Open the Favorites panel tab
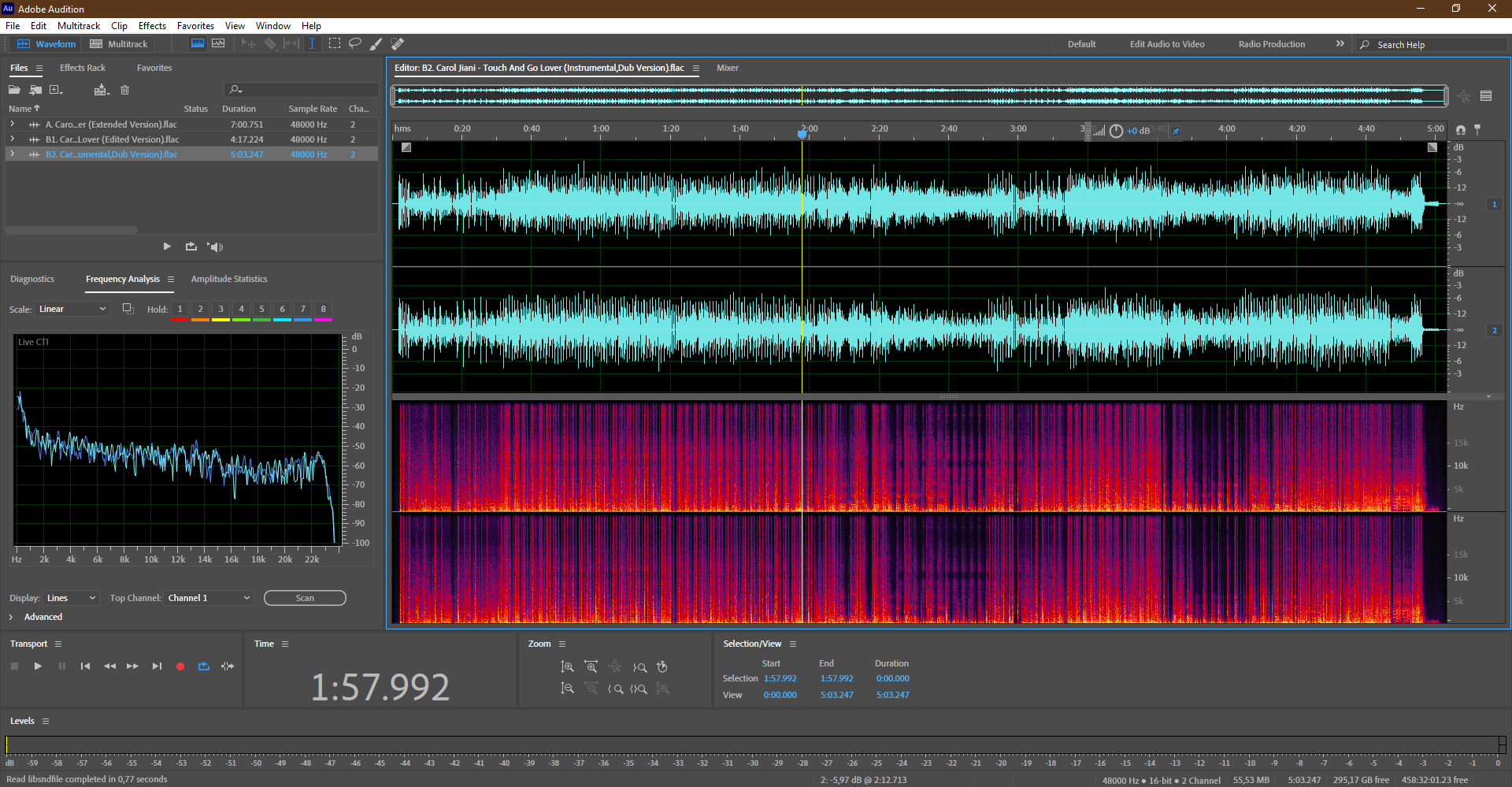Screen dimensions: 1512x787 pos(154,68)
